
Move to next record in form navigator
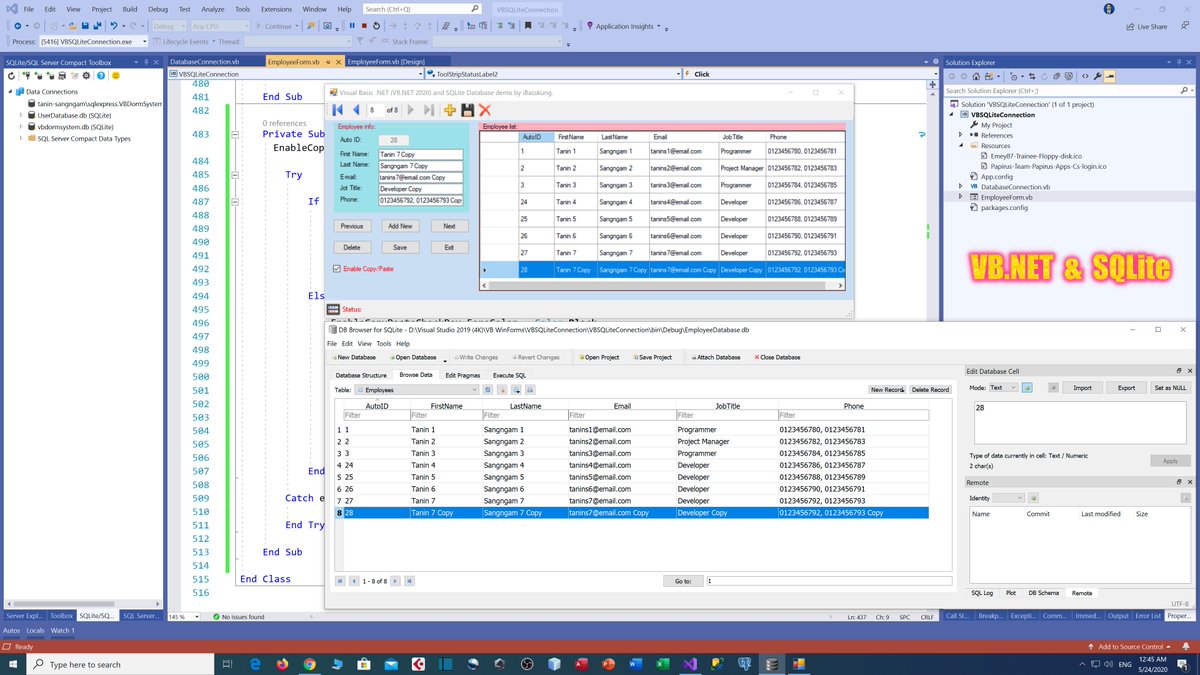(x=410, y=110)
